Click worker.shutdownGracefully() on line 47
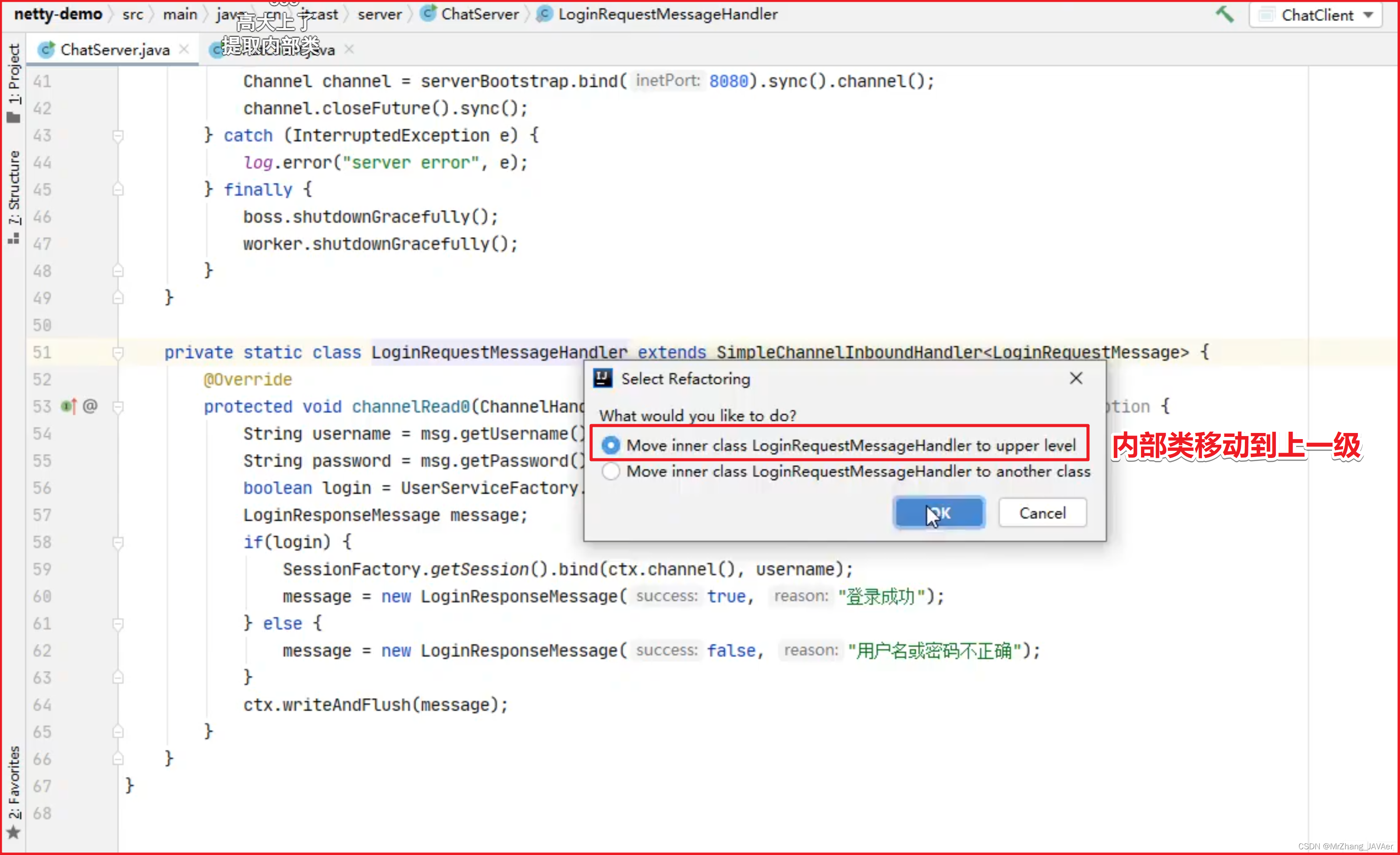 (x=380, y=244)
